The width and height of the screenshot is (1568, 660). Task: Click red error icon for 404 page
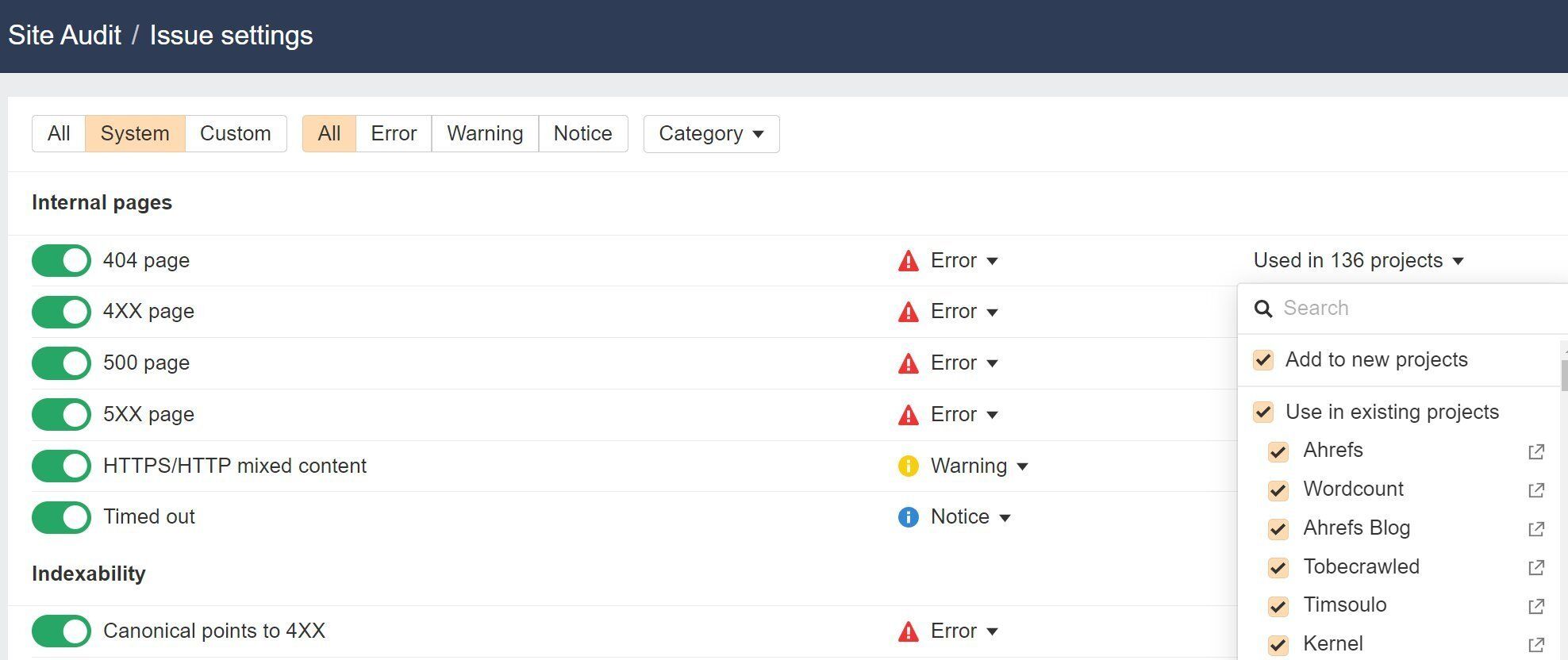tap(908, 261)
